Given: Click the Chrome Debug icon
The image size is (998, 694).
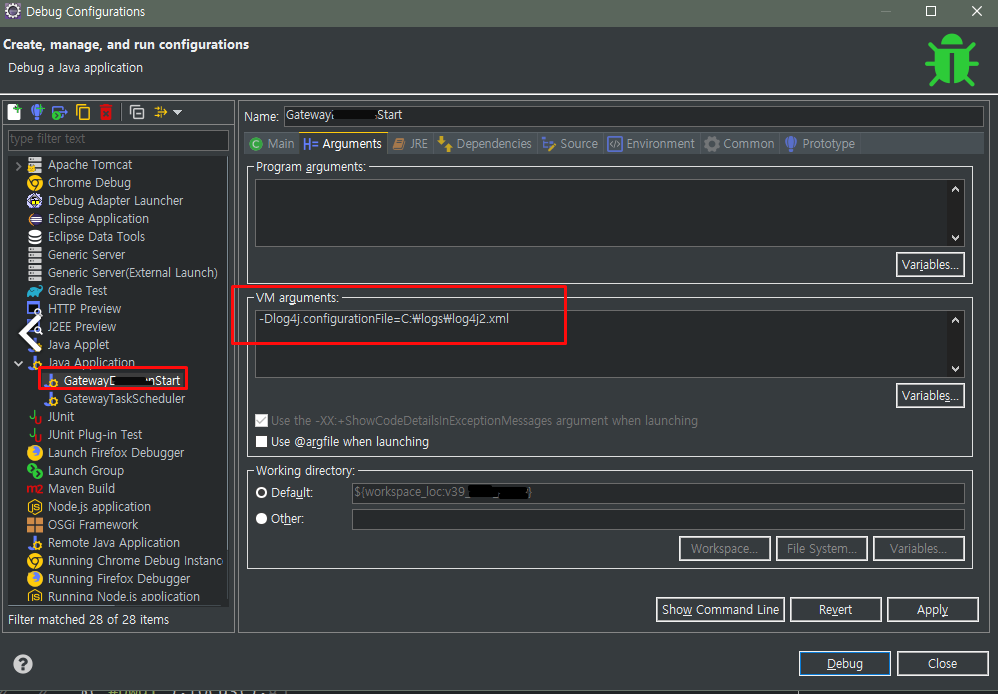Looking at the screenshot, I should [35, 183].
